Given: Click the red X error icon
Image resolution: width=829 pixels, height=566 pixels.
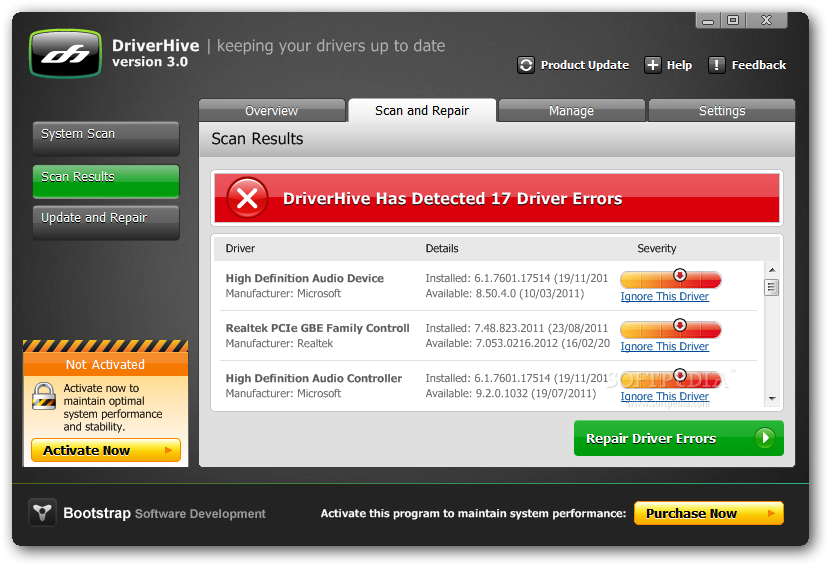Looking at the screenshot, I should pos(247,198).
